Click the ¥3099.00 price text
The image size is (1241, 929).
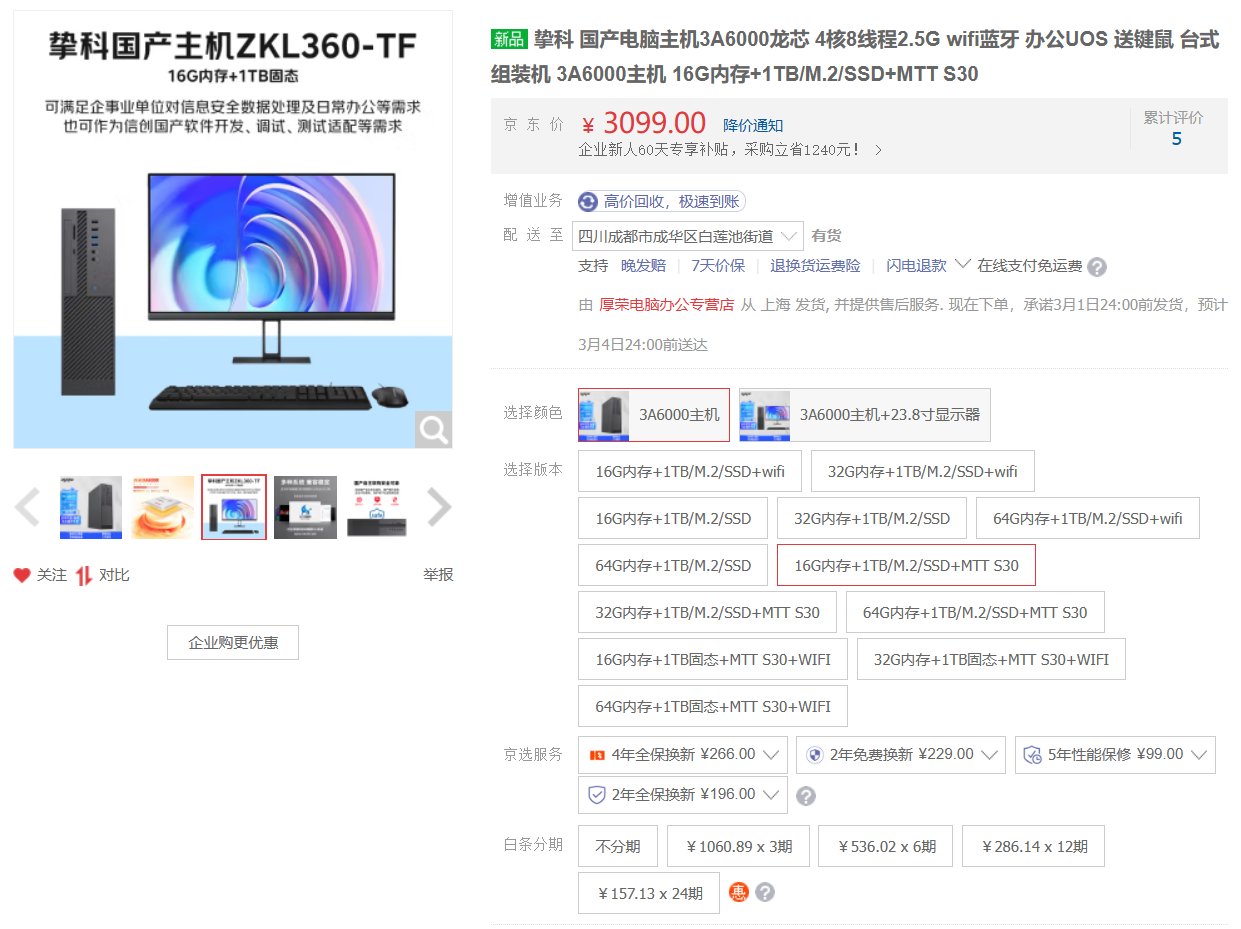tap(644, 124)
